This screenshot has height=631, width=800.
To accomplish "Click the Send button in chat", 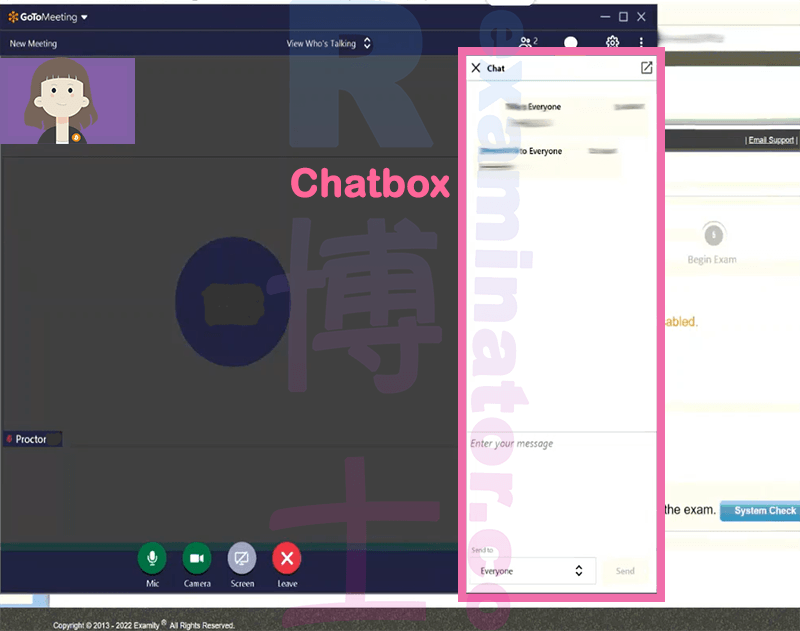I will tap(625, 571).
